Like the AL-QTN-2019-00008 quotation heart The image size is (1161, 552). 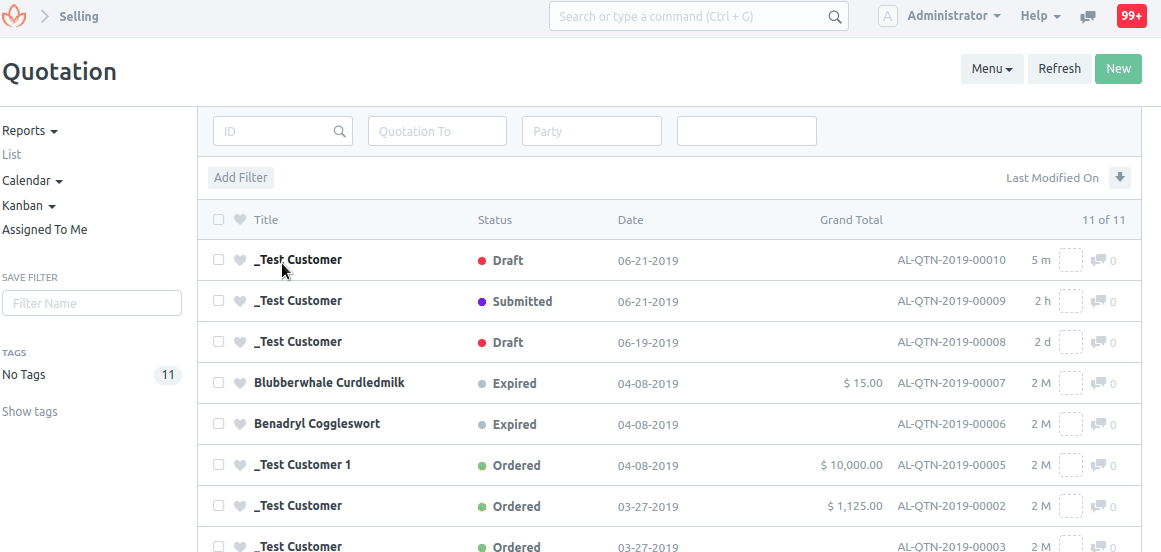tap(239, 343)
